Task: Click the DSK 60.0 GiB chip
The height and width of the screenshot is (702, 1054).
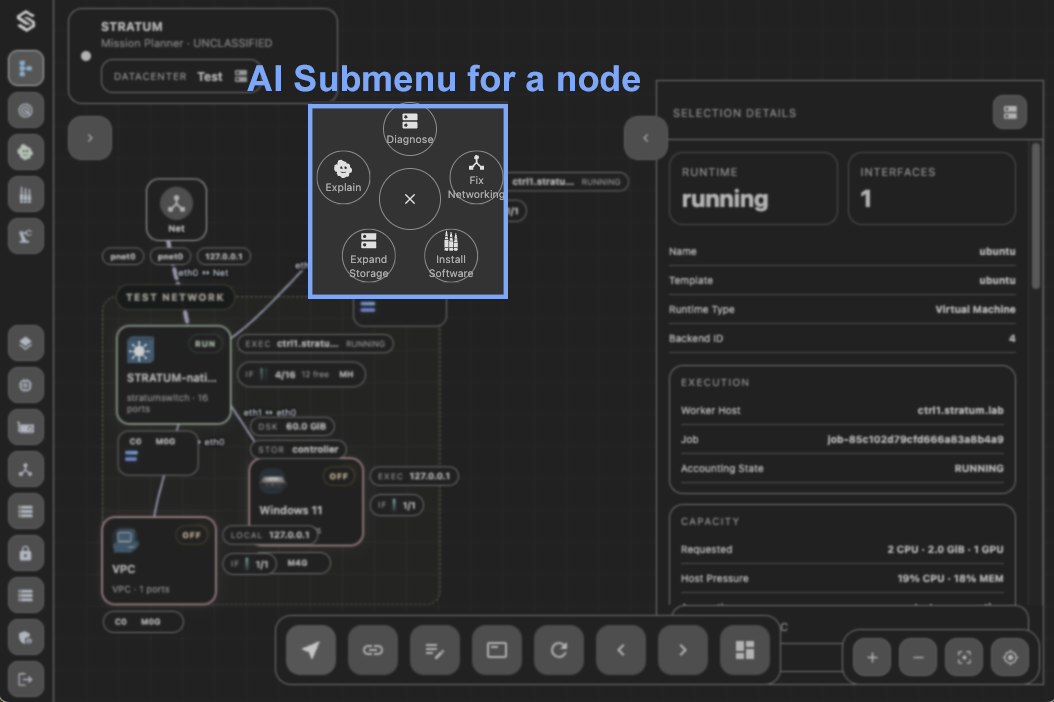Action: tap(292, 426)
